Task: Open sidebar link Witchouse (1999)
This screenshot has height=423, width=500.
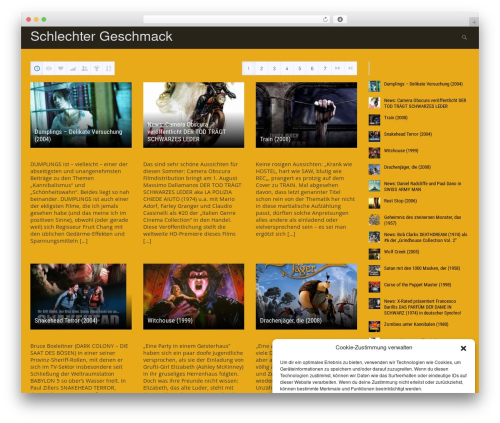Action: click(x=401, y=151)
